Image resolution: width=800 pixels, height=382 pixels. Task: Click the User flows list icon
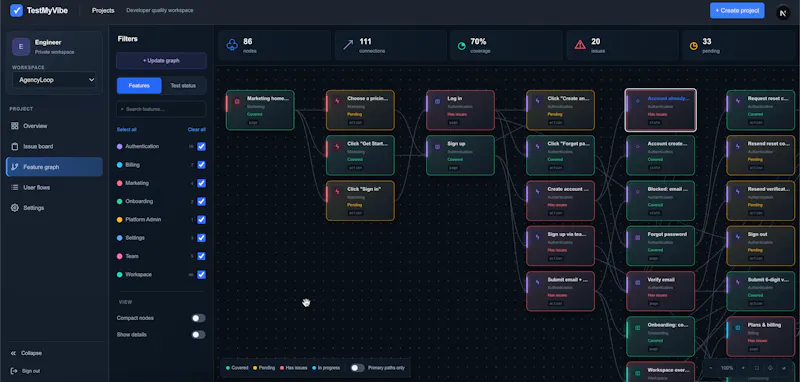(x=15, y=187)
